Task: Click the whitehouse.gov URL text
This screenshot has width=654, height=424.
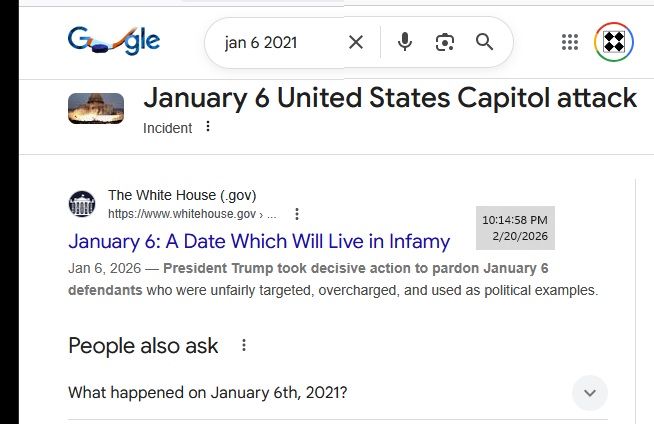Action: click(185, 214)
